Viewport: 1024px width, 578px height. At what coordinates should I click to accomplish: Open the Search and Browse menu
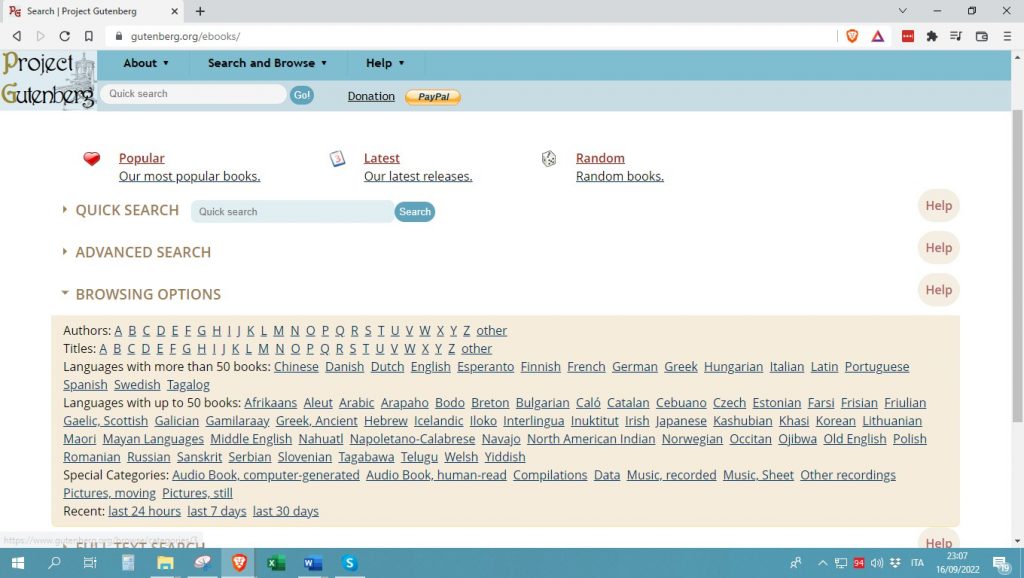coord(262,62)
